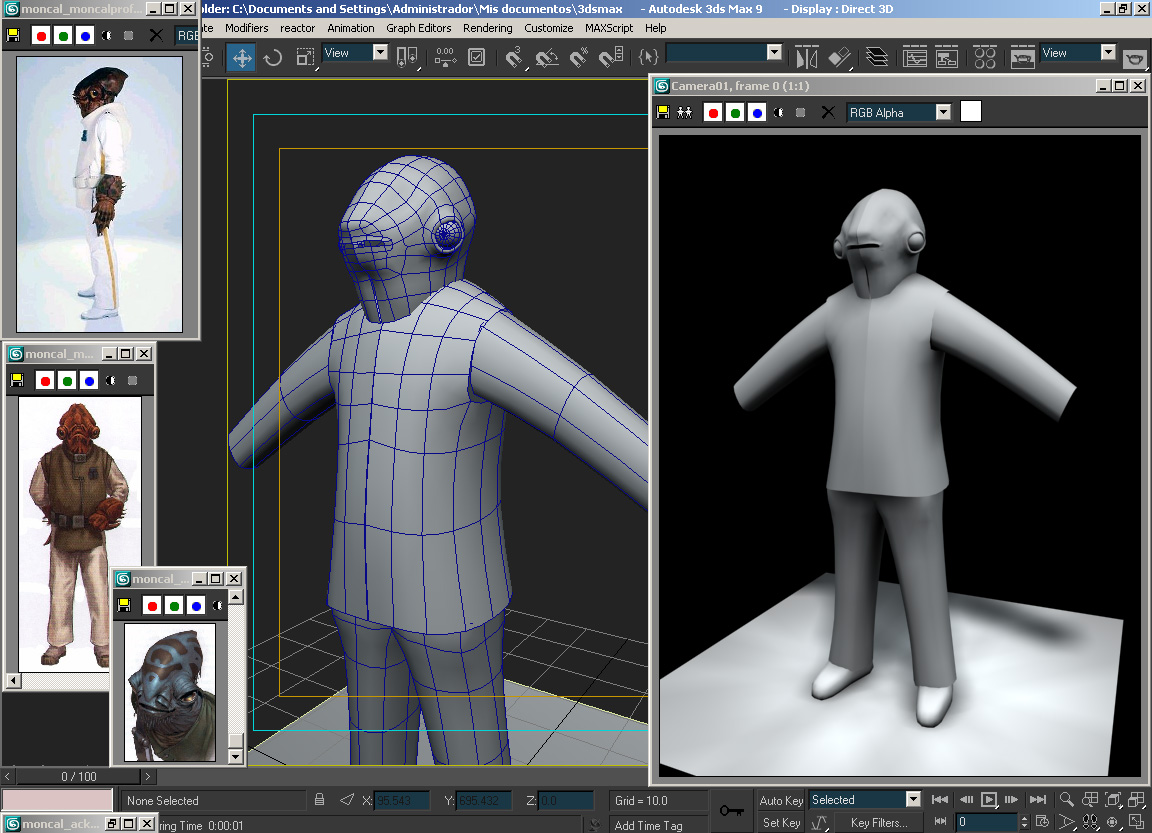1152x833 pixels.
Task: Toggle green channel in Camera01 window
Action: [735, 112]
